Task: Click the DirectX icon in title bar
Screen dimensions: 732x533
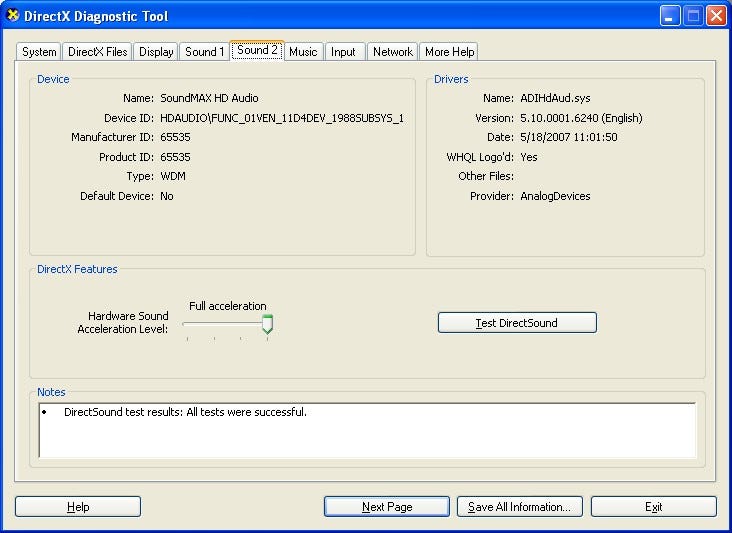Action: click(x=13, y=15)
